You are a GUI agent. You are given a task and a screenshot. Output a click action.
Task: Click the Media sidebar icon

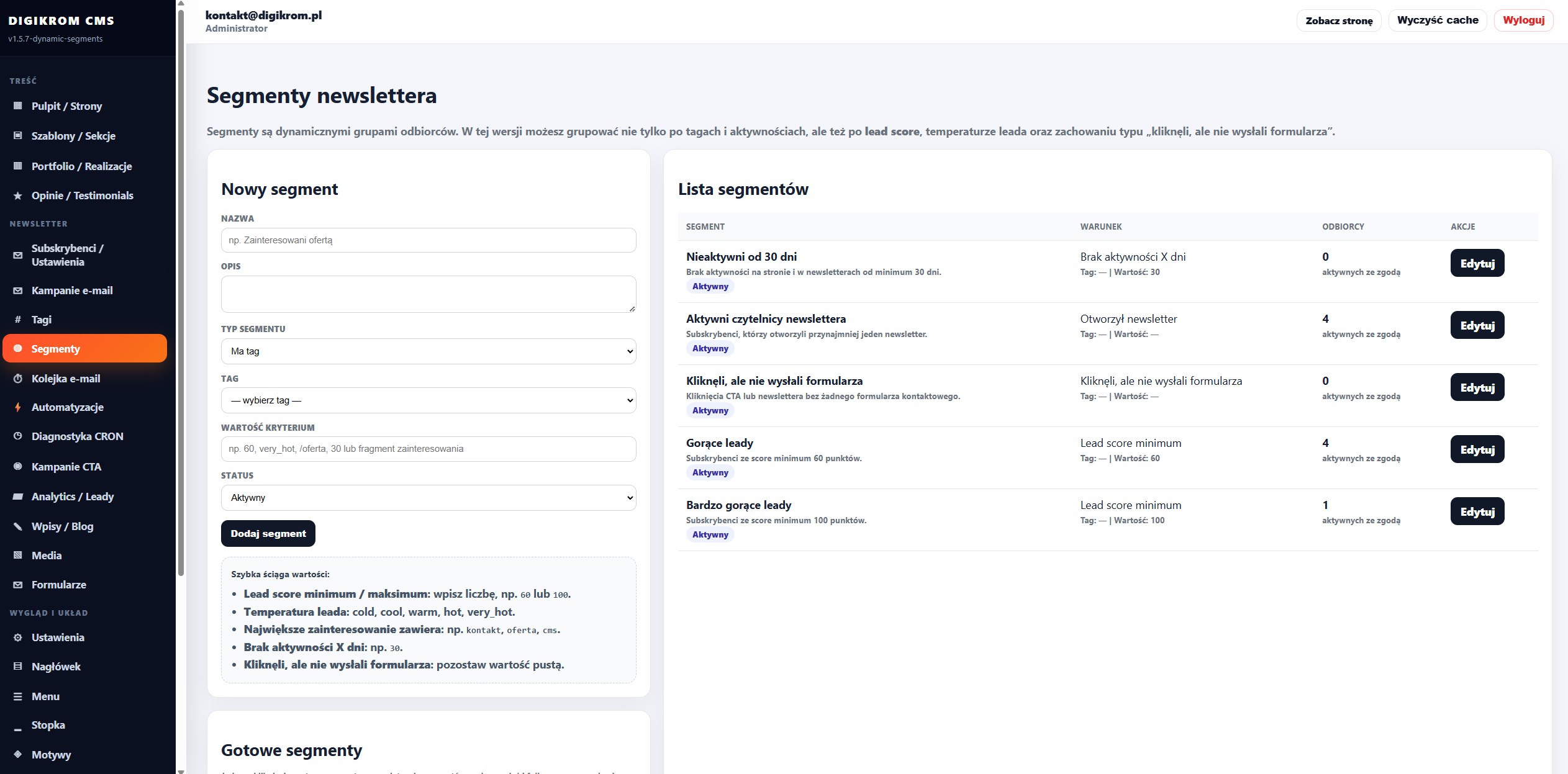pyautogui.click(x=18, y=556)
